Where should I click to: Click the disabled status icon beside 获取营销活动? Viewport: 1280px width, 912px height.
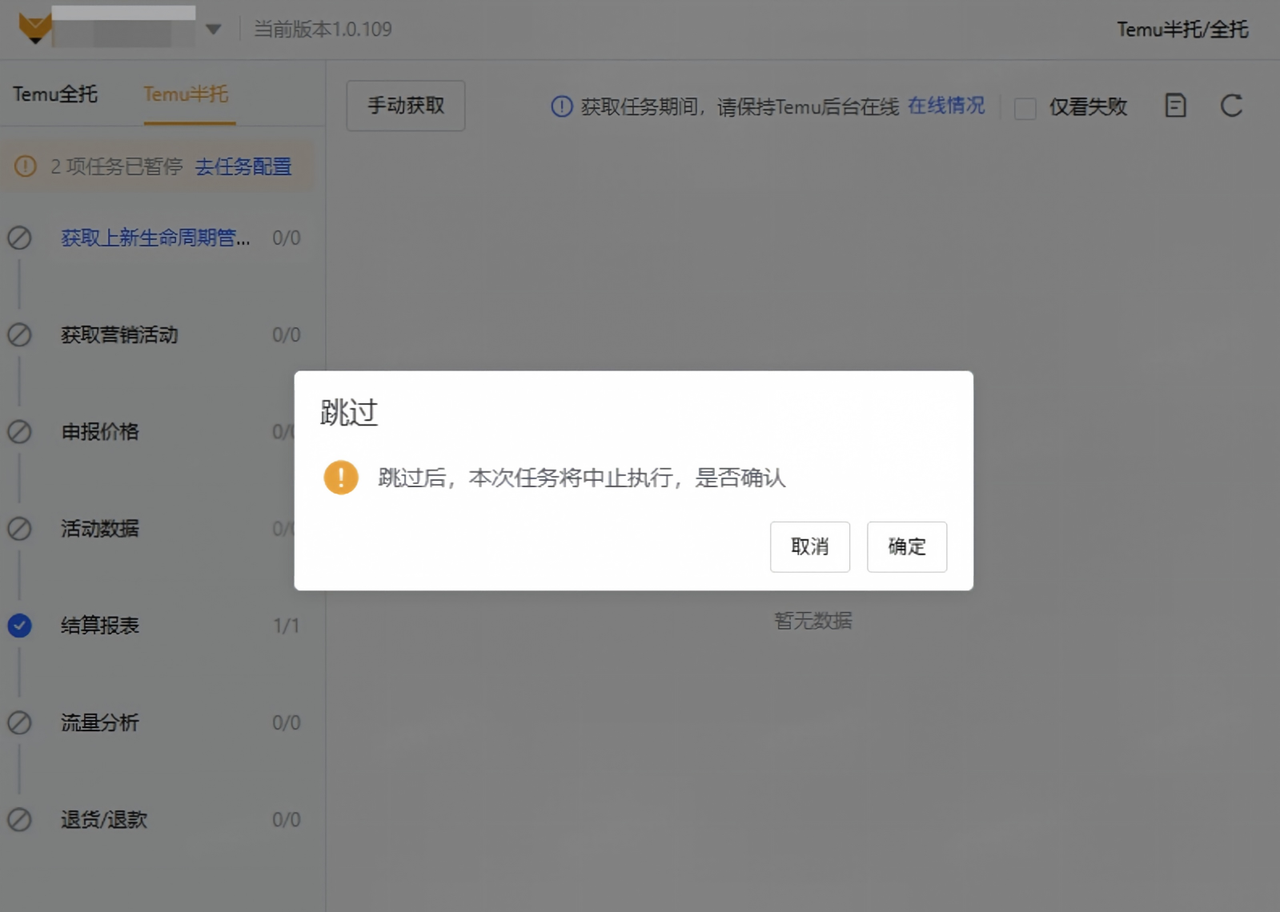tap(19, 335)
